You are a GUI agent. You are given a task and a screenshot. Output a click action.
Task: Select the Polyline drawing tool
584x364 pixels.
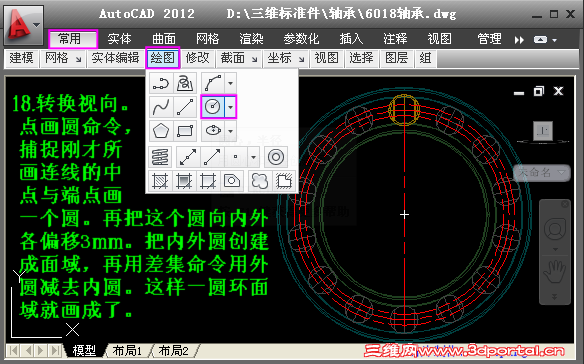[161, 83]
